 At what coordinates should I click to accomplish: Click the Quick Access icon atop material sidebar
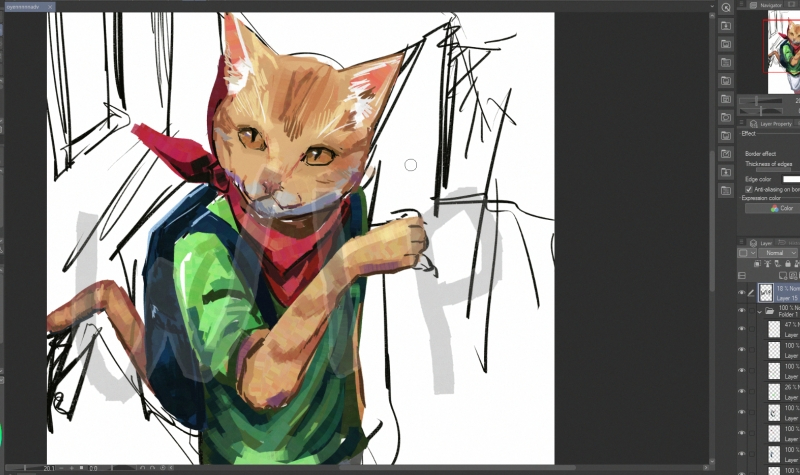tap(725, 7)
